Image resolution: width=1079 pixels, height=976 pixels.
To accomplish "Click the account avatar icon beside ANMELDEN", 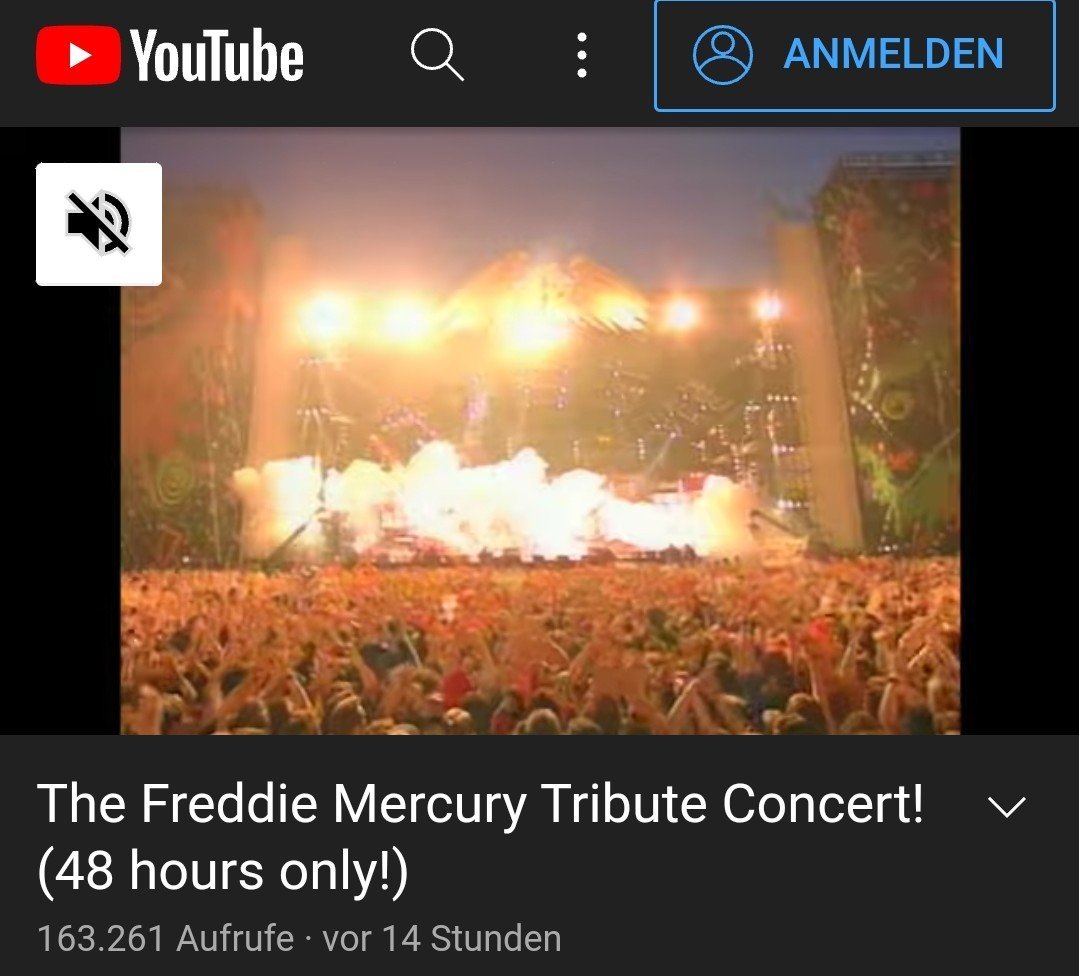I will tap(722, 55).
